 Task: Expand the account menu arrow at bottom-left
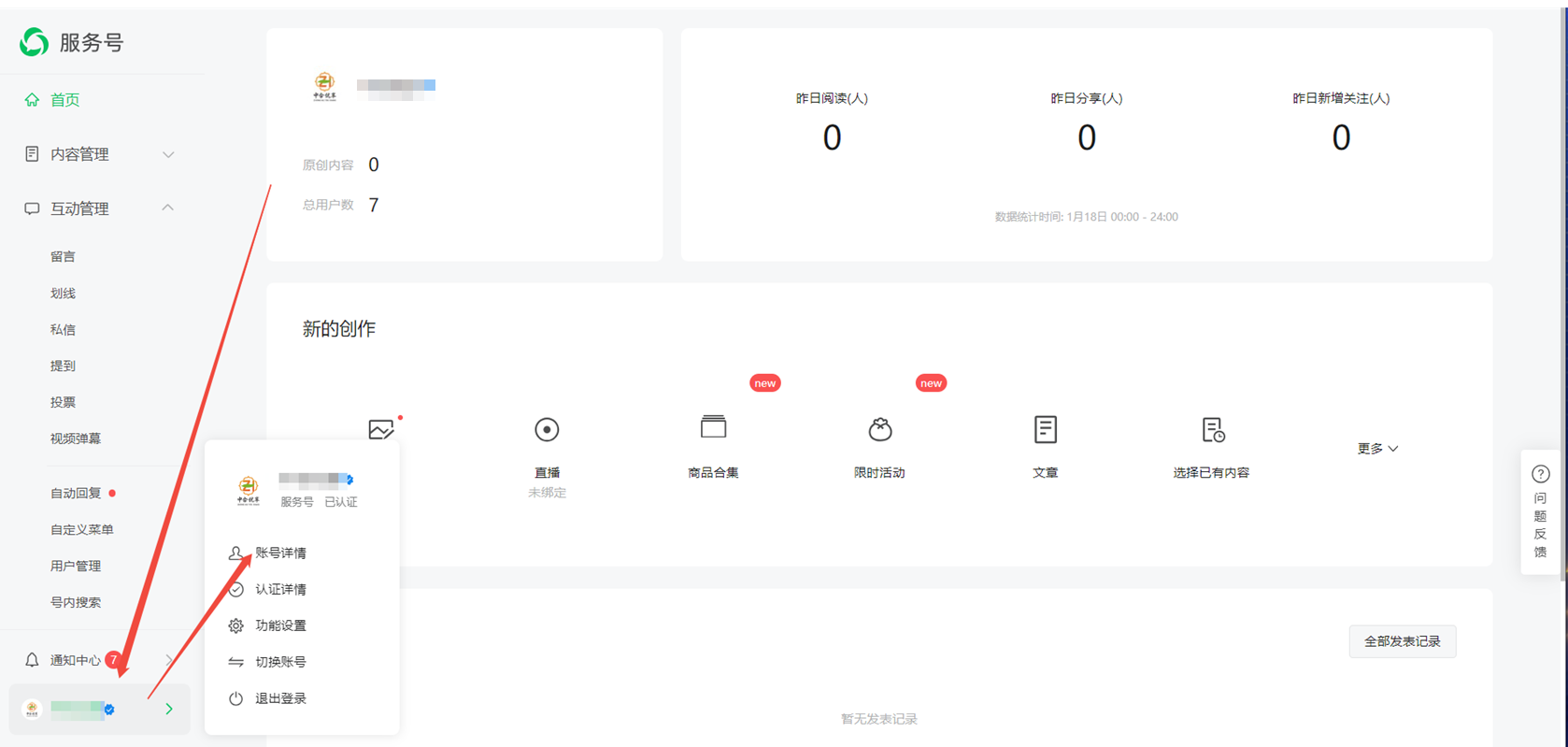(169, 709)
